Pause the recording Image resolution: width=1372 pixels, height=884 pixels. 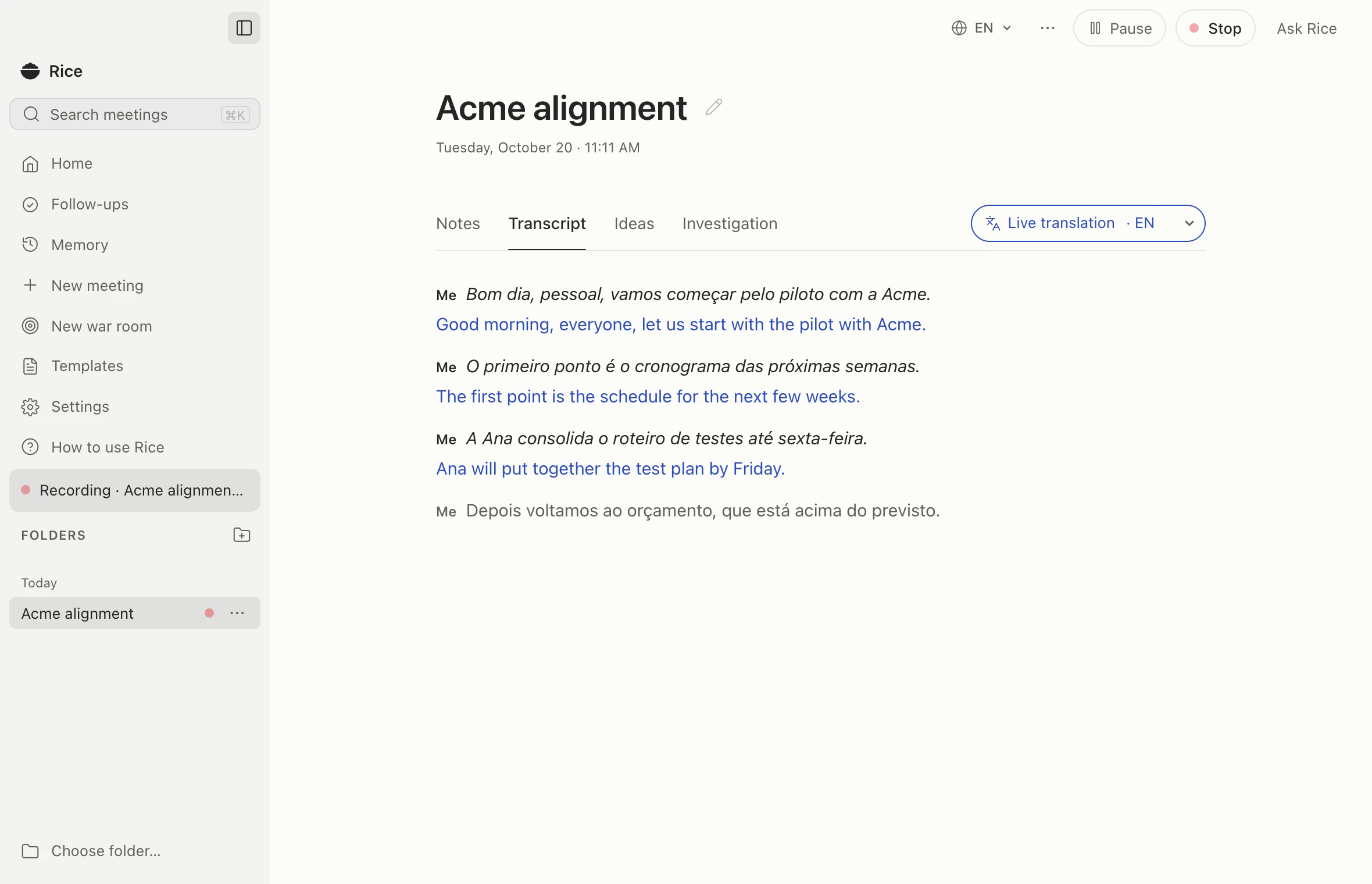point(1120,28)
